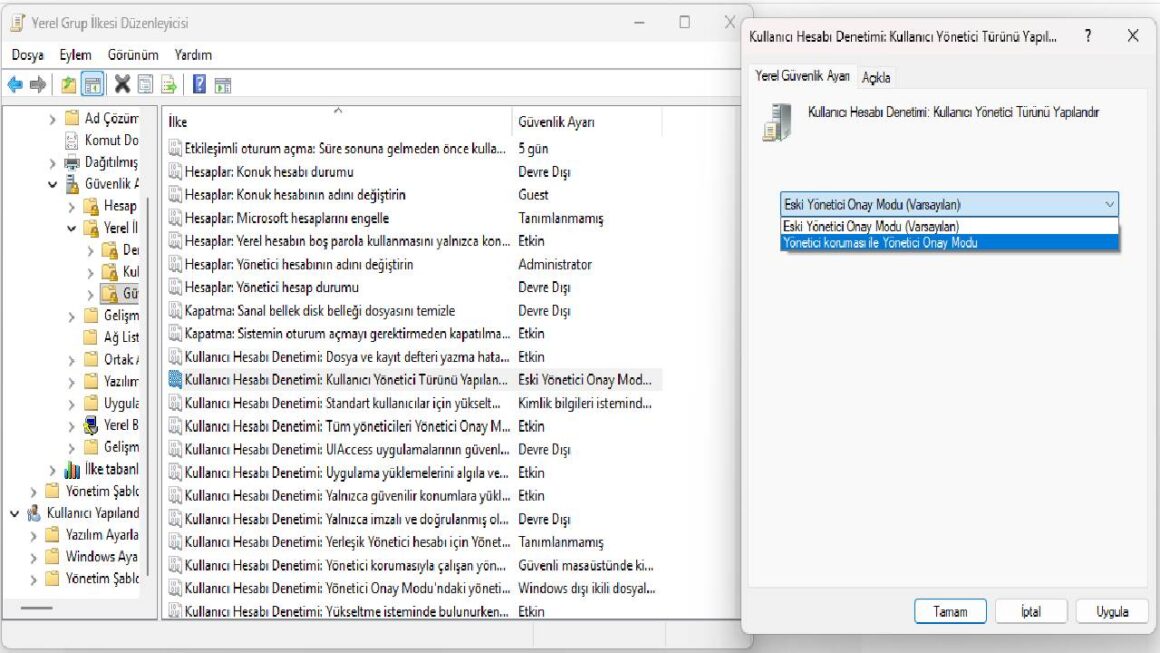Click the 'Hesap' locked folder icon in tree
This screenshot has height=653, width=1160.
[91, 206]
